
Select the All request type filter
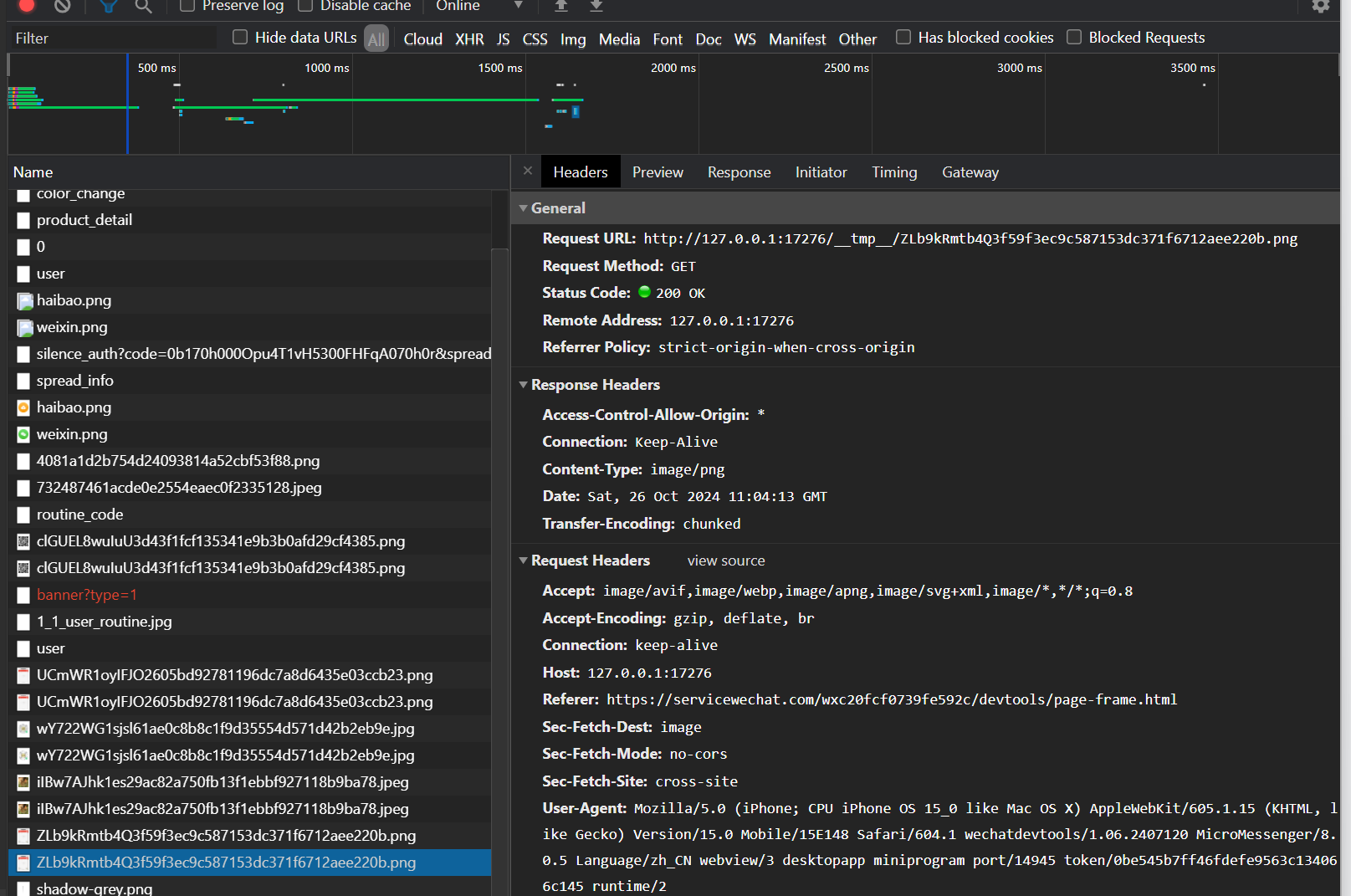[376, 38]
